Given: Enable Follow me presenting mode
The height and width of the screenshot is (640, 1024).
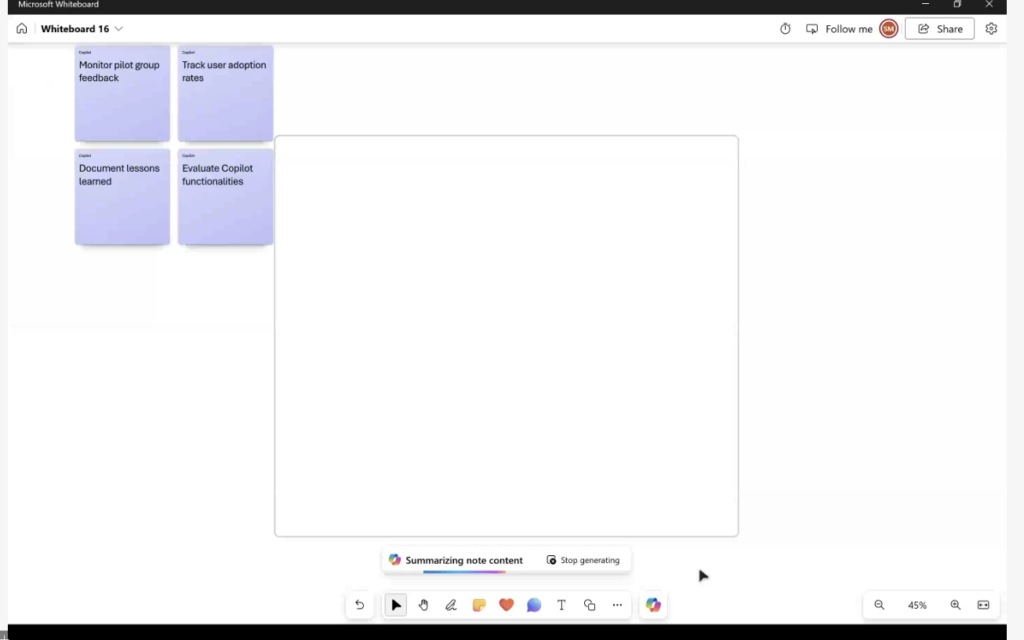Looking at the screenshot, I should point(839,29).
